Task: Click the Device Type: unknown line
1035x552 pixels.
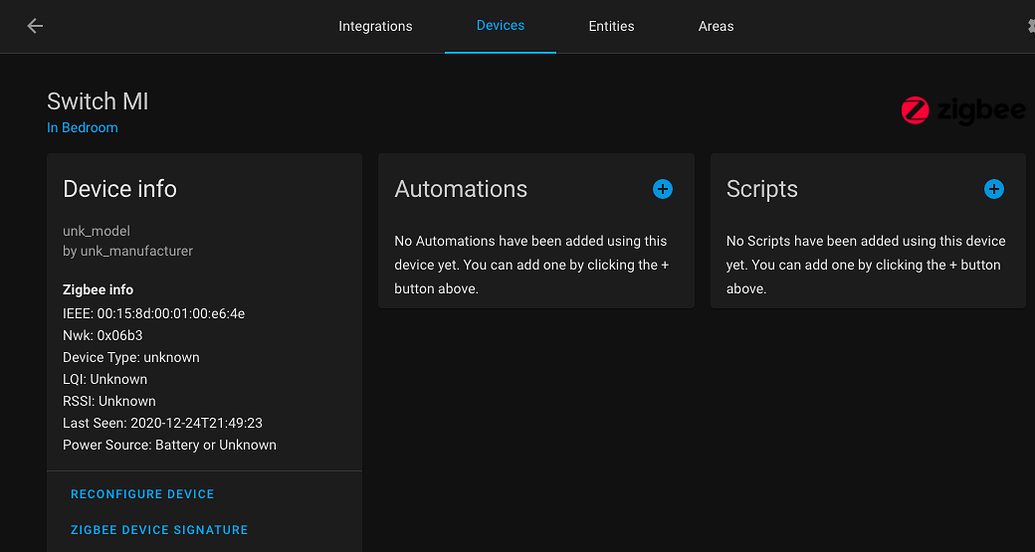Action: pos(131,357)
